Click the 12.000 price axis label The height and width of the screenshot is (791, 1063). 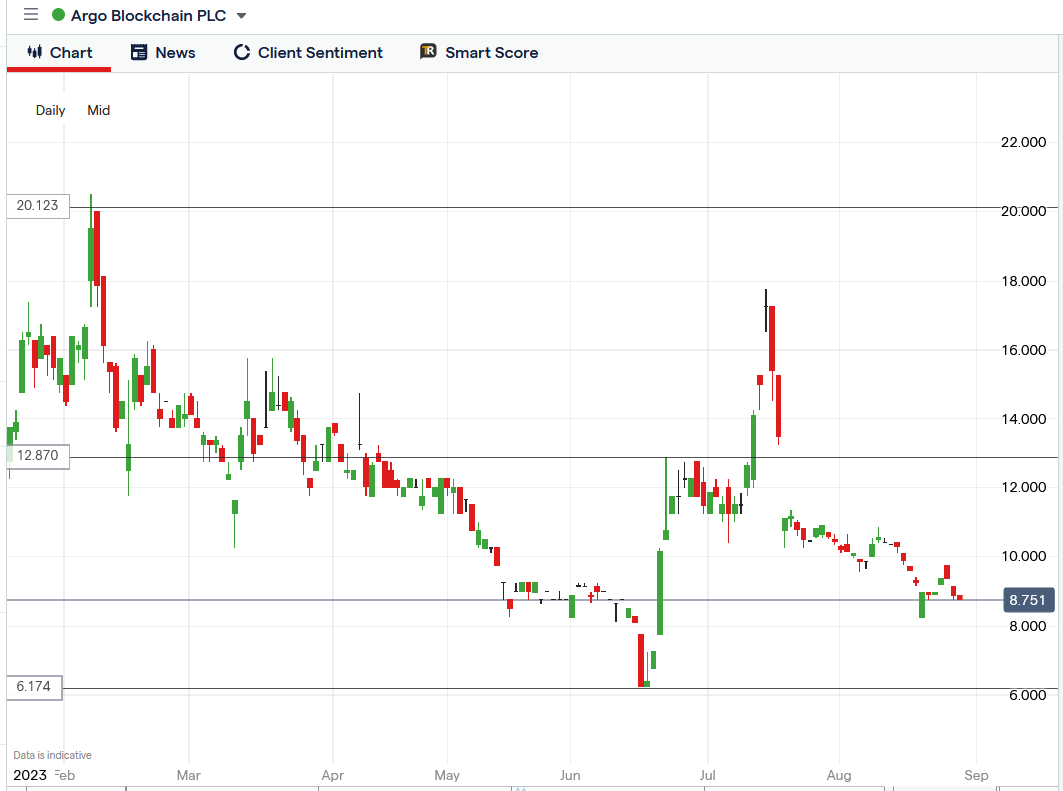coord(1024,487)
